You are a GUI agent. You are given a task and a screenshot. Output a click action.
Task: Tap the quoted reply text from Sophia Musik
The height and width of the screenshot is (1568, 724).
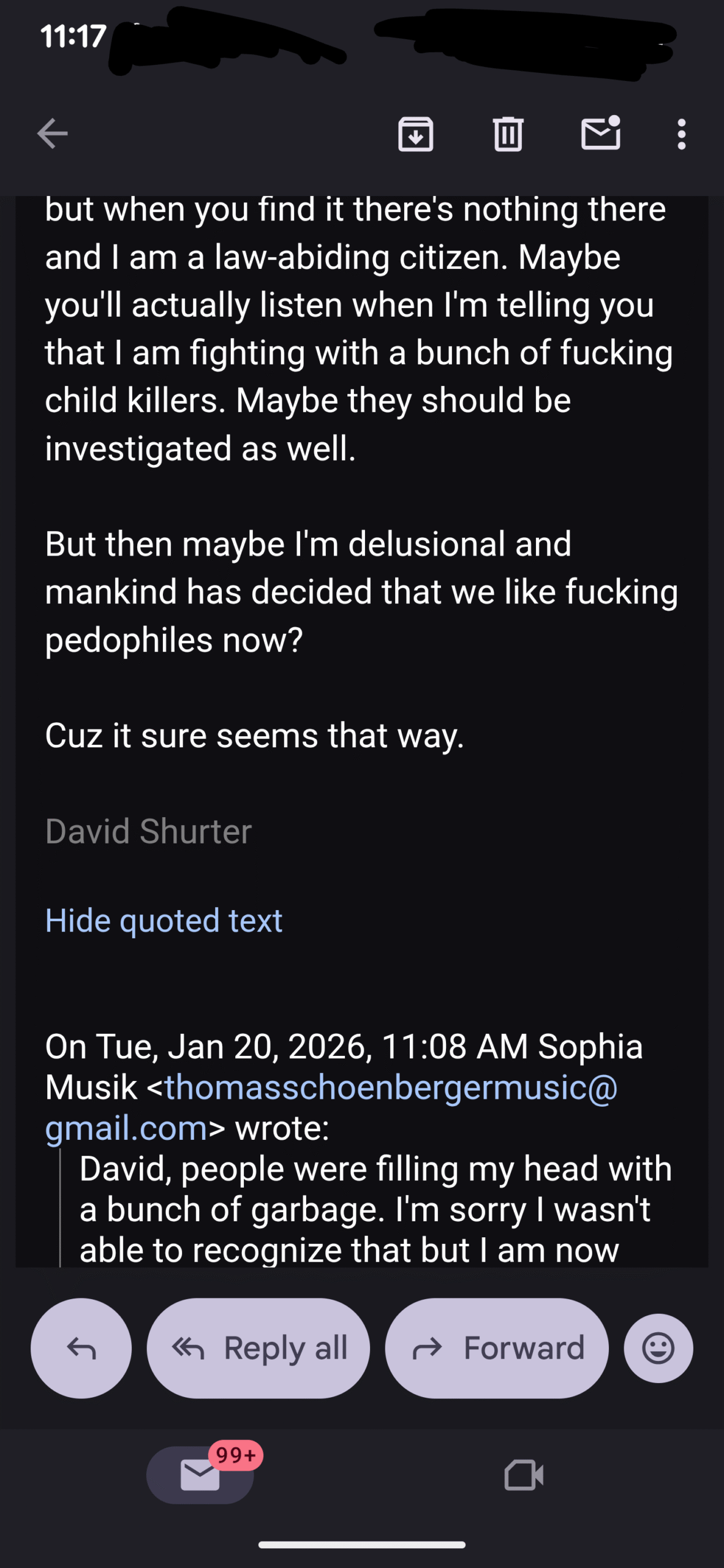[375, 1210]
